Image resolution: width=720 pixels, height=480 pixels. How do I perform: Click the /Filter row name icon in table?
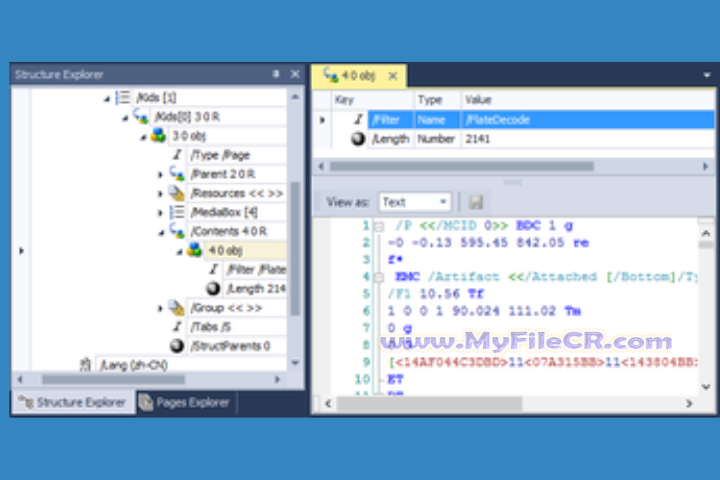[358, 119]
